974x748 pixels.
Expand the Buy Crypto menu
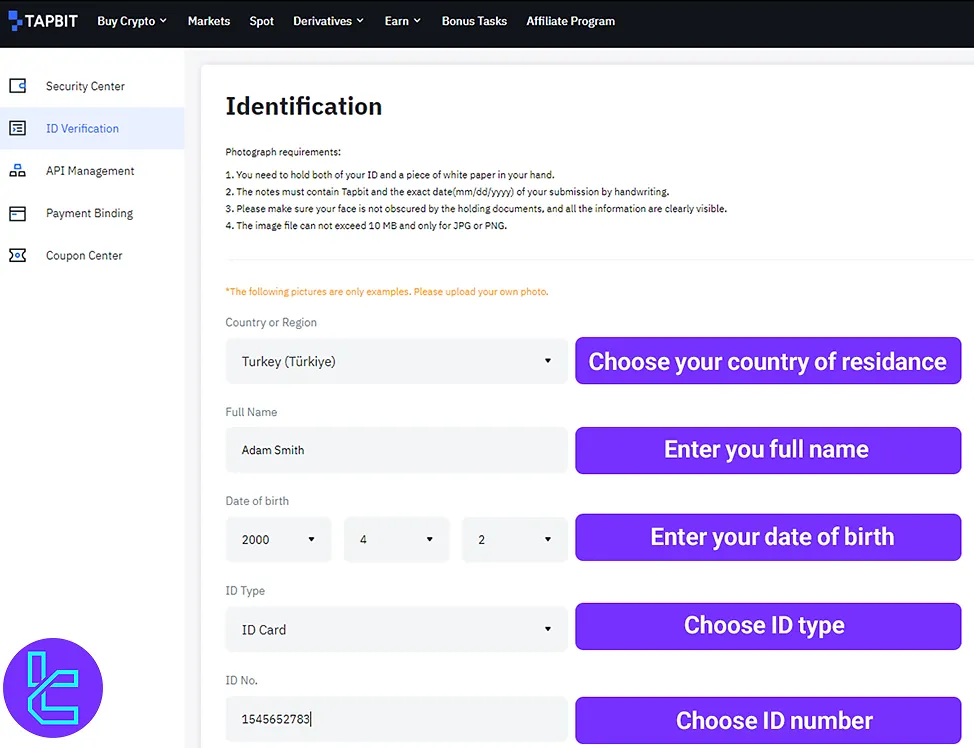[x=132, y=21]
